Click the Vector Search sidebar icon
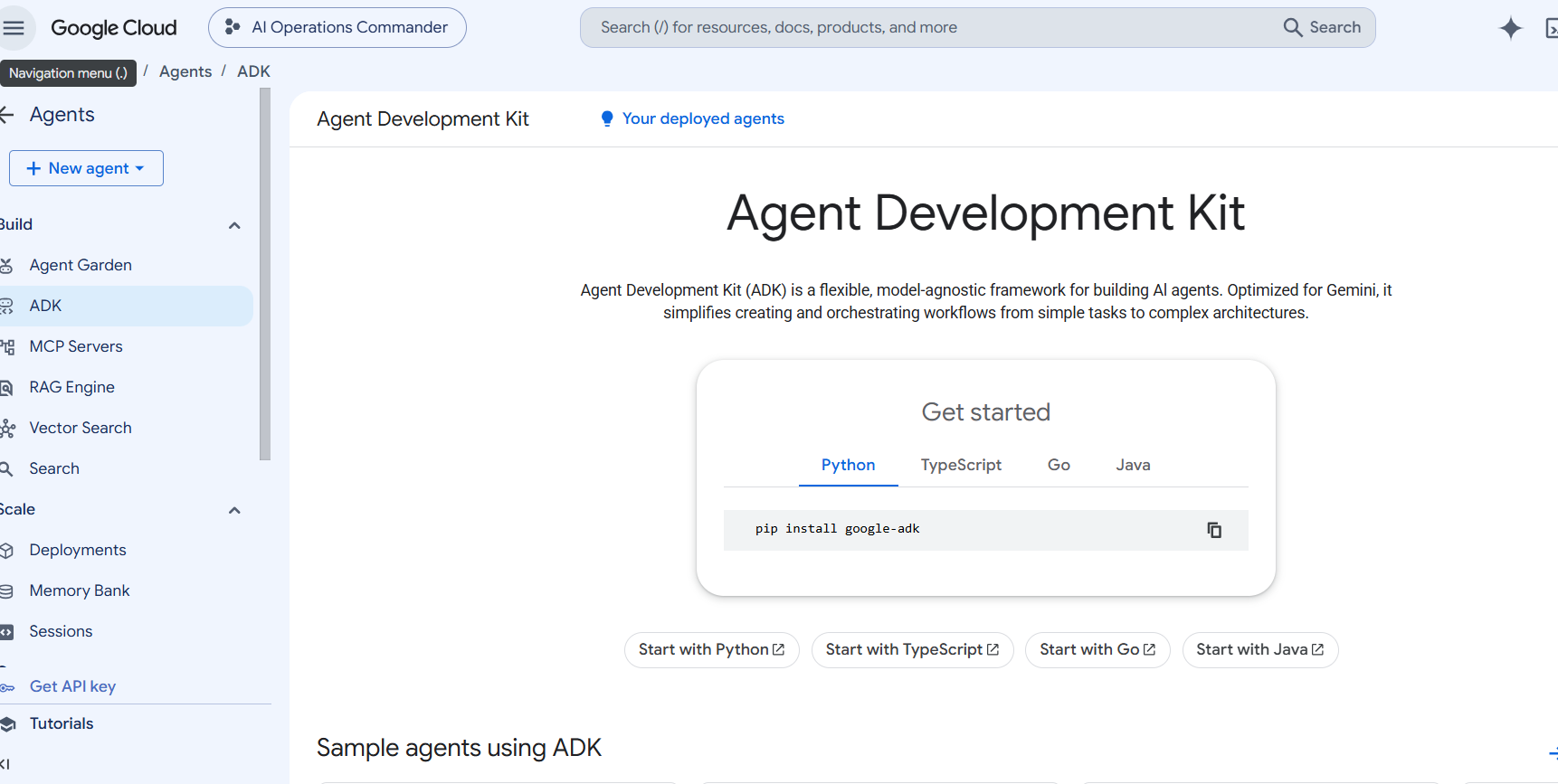The image size is (1558, 784). click(7, 428)
